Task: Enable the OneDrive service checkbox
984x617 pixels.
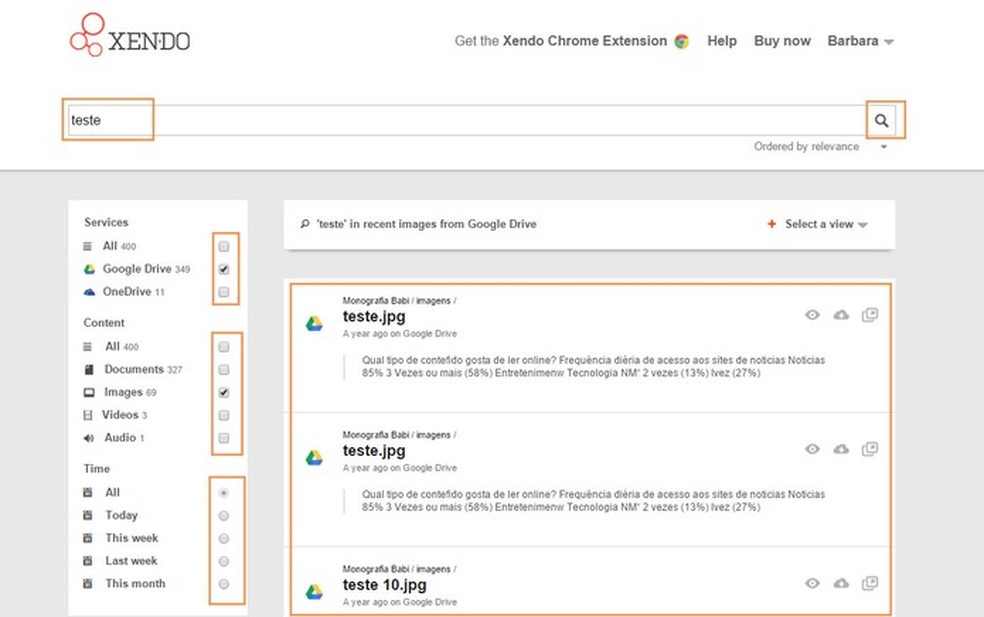Action: pyautogui.click(x=224, y=292)
